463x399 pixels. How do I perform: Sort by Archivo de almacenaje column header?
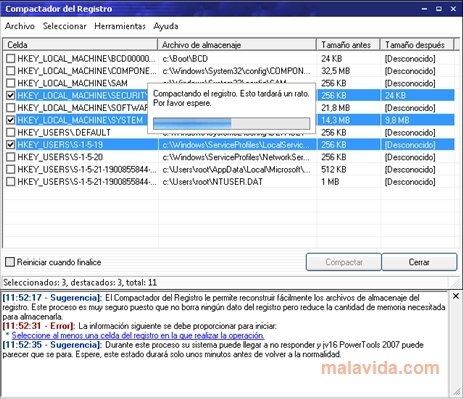pos(237,45)
